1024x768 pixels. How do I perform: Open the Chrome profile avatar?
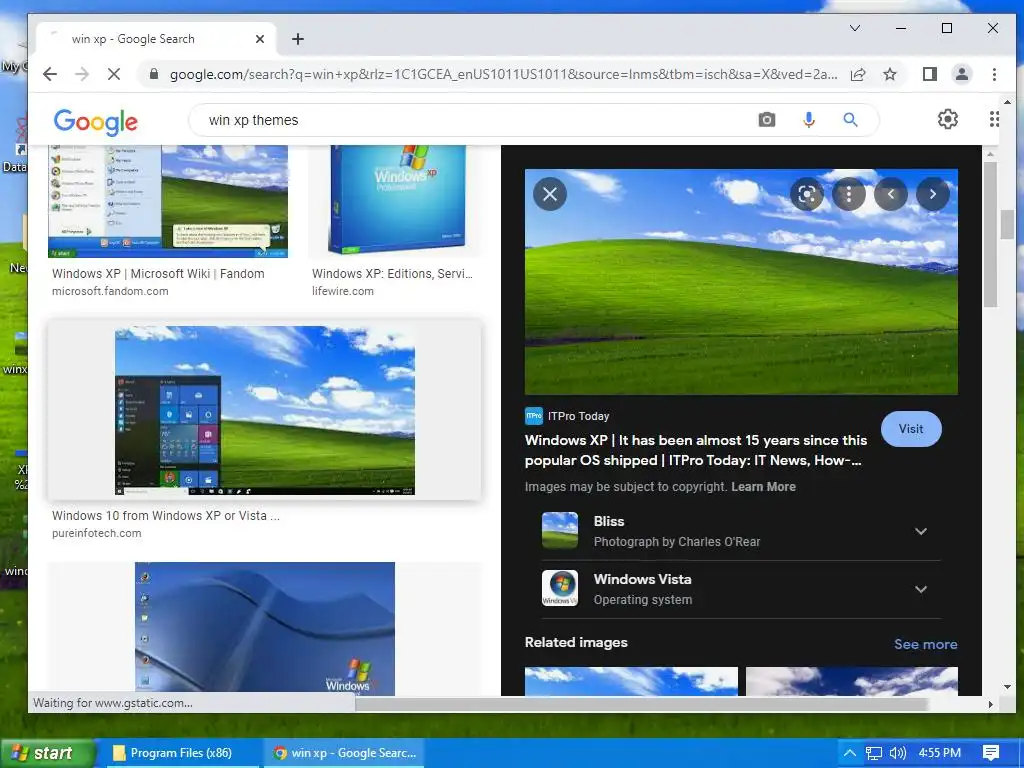(962, 74)
